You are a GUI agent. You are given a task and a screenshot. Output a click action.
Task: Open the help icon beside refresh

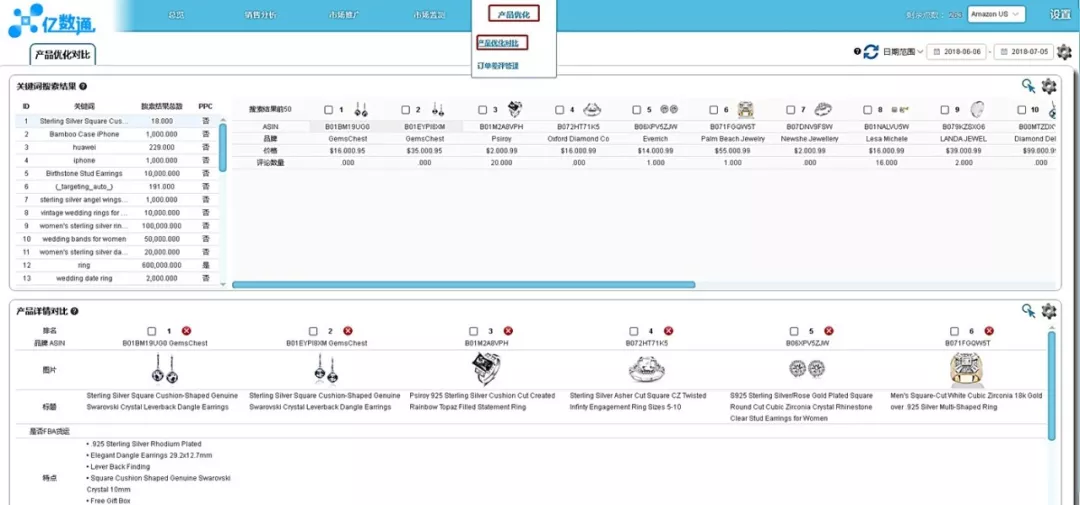[x=858, y=52]
